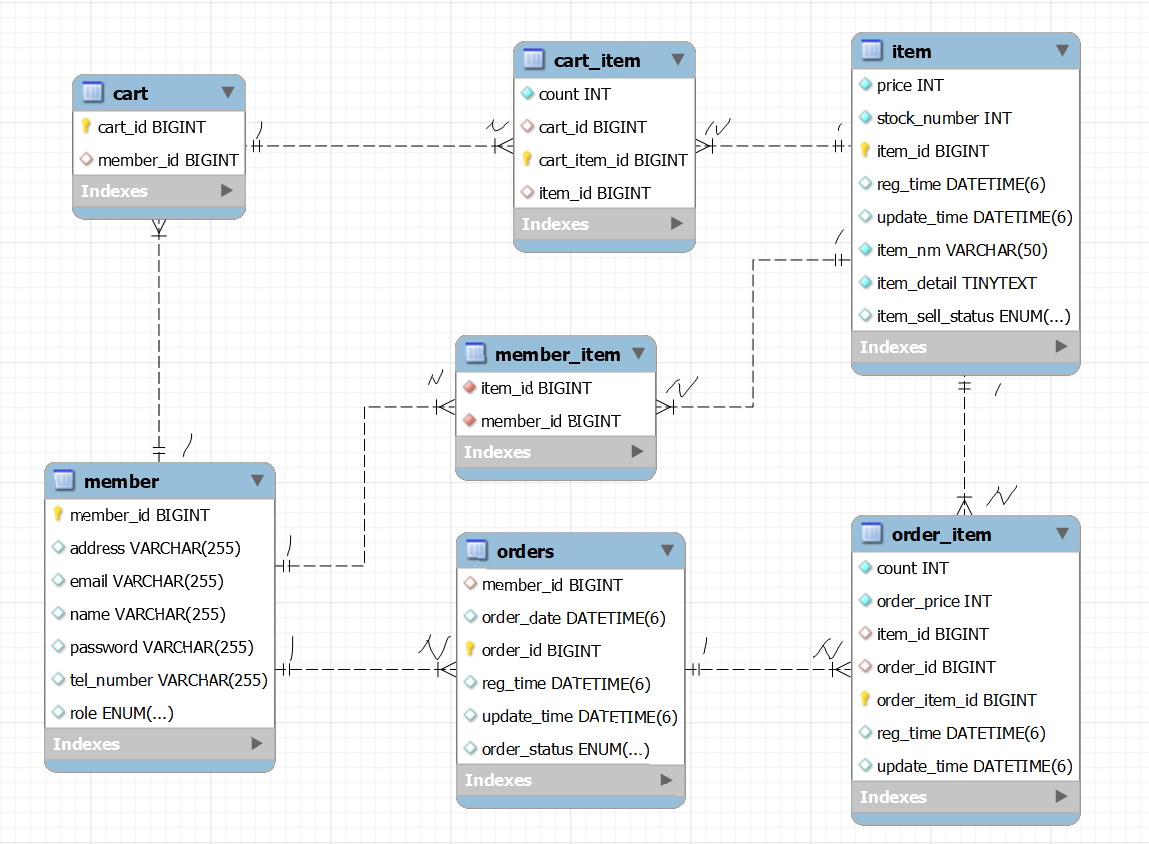Click the member table icon

click(64, 481)
